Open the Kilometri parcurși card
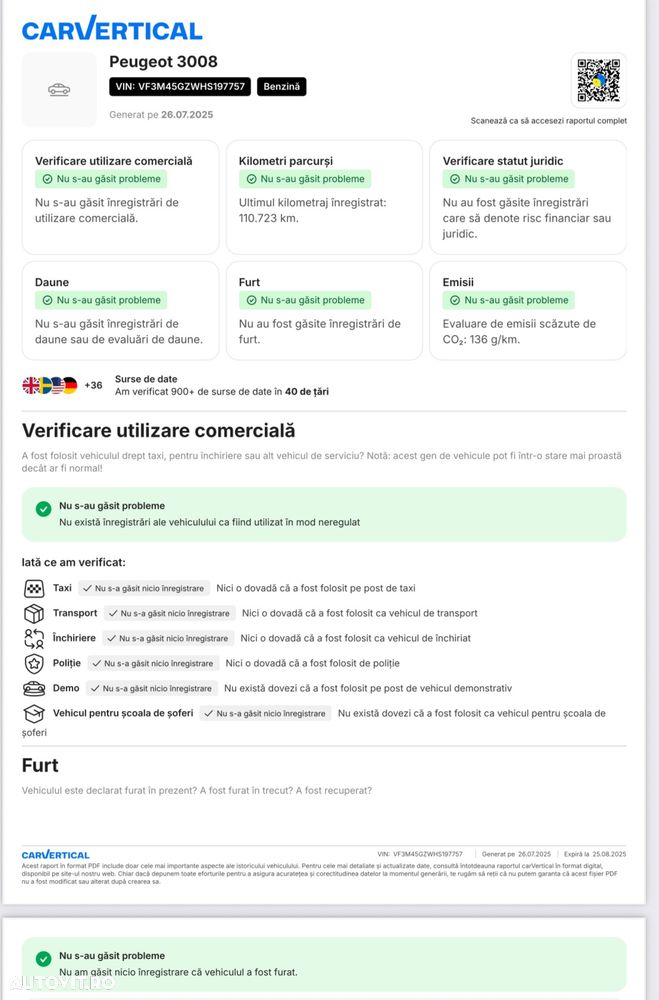This screenshot has height=1000, width=659. tap(324, 197)
